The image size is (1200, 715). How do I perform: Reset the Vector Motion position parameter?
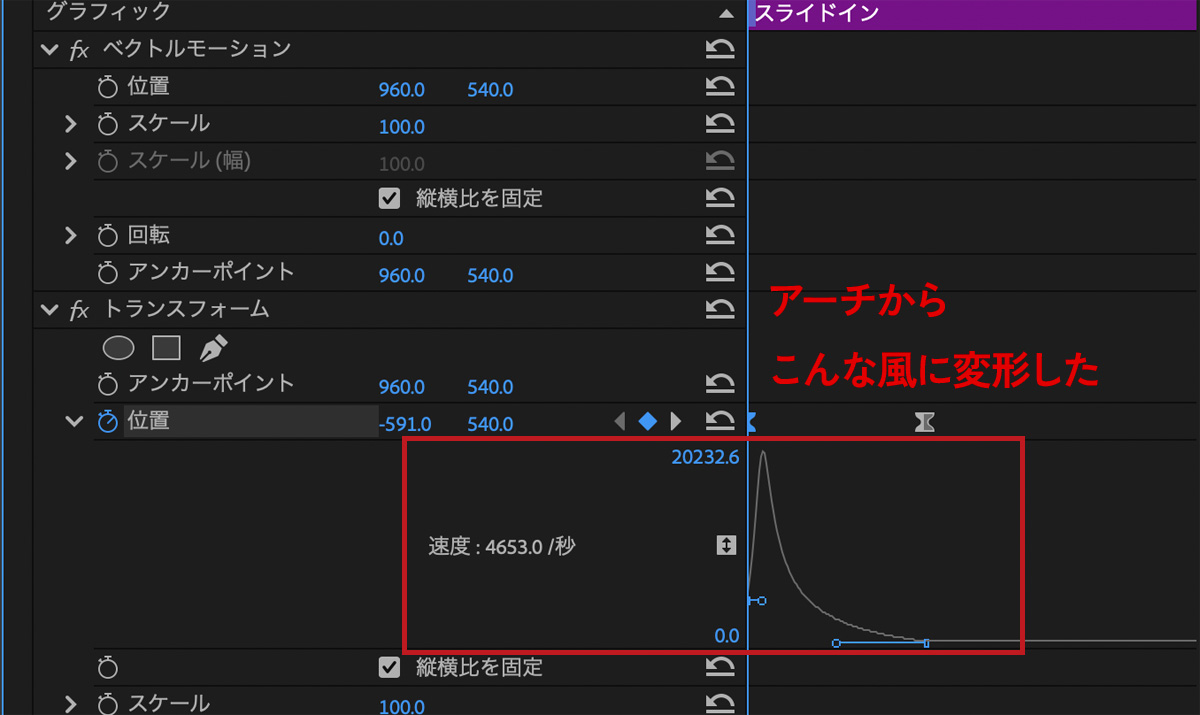pos(719,87)
